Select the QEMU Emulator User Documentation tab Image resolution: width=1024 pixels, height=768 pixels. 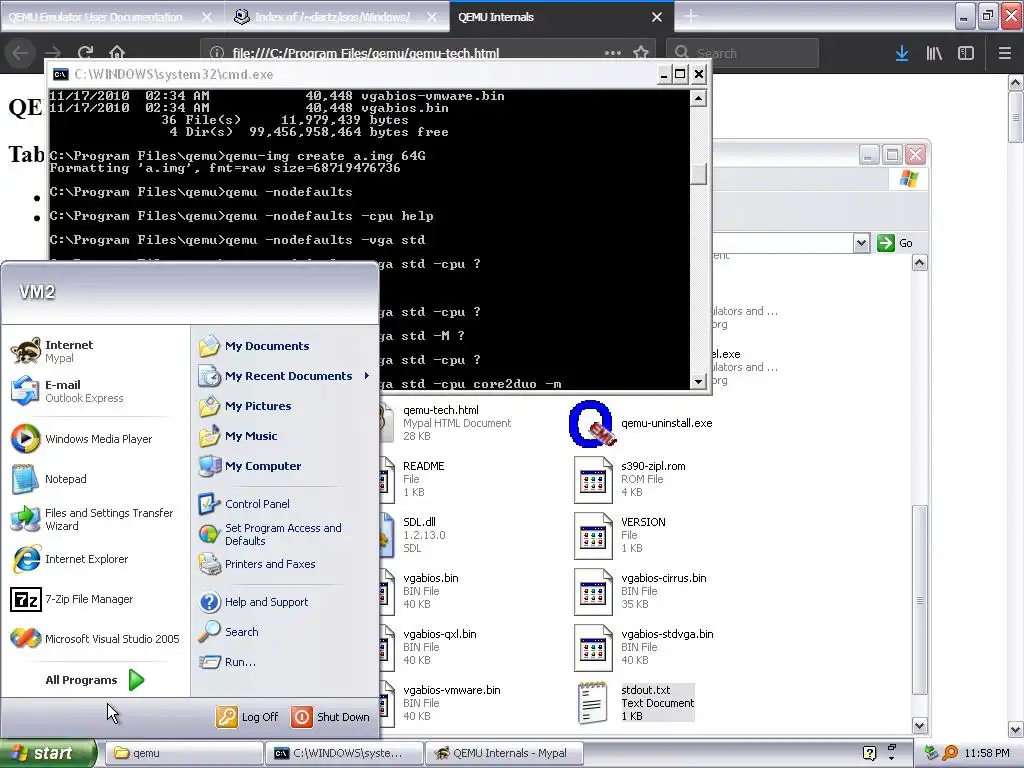pyautogui.click(x=97, y=17)
